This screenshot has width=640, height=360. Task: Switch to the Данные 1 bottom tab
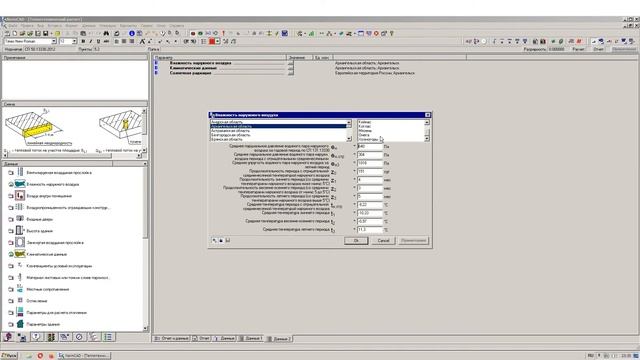pyautogui.click(x=251, y=339)
